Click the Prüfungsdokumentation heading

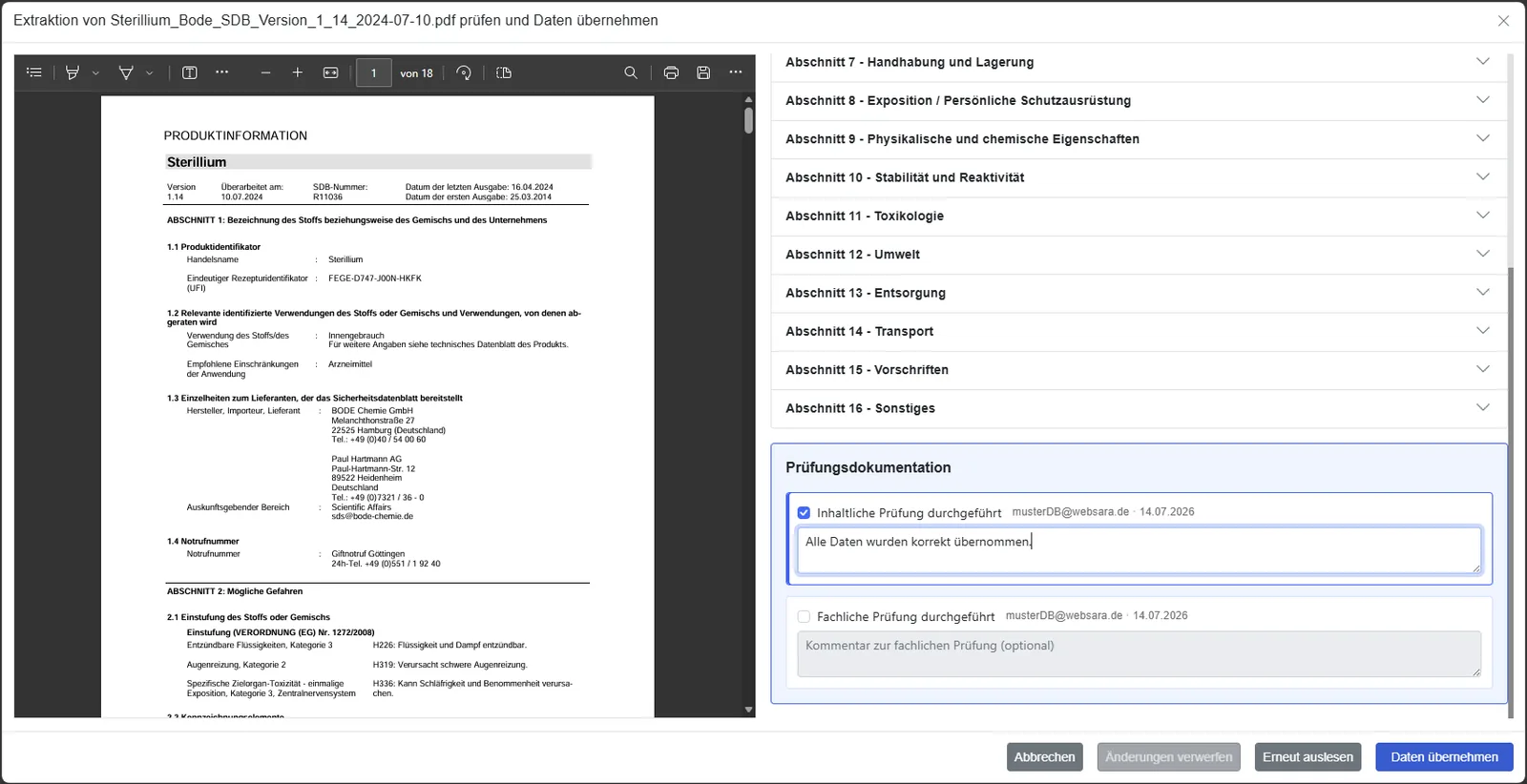pyautogui.click(x=868, y=467)
